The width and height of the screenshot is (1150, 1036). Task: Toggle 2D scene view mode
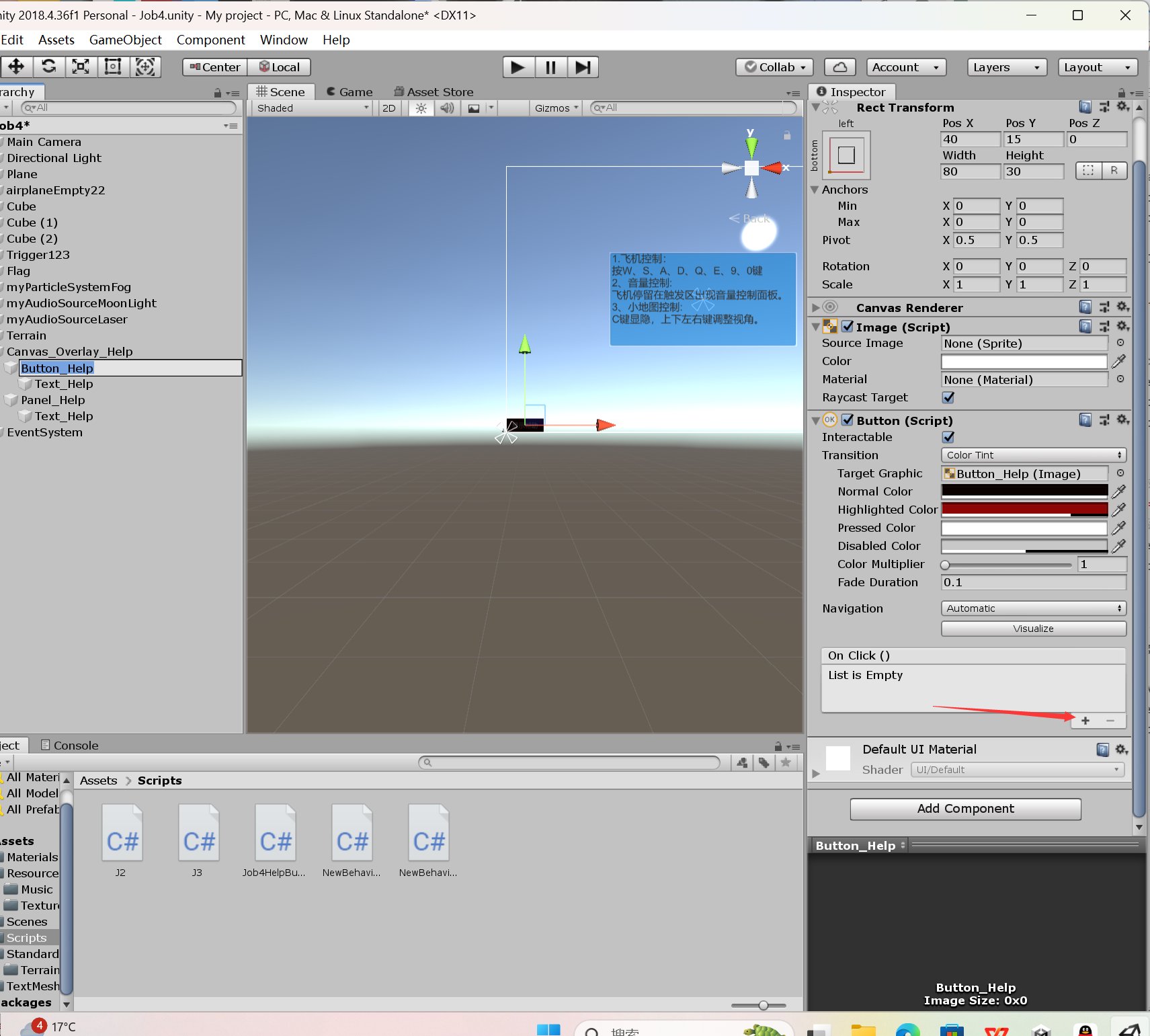point(389,108)
